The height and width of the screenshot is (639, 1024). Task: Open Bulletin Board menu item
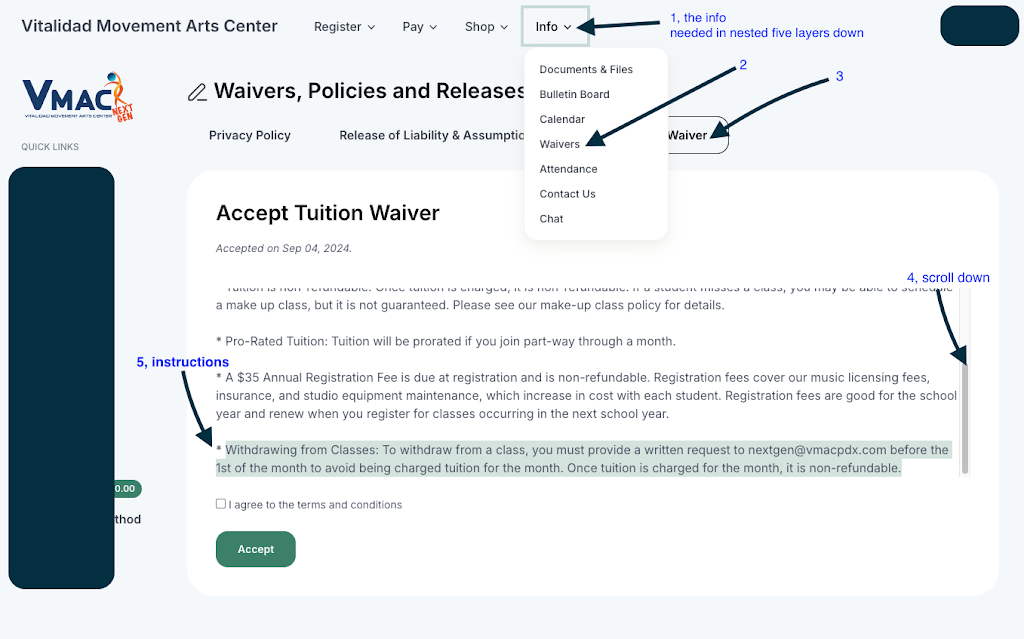point(574,95)
